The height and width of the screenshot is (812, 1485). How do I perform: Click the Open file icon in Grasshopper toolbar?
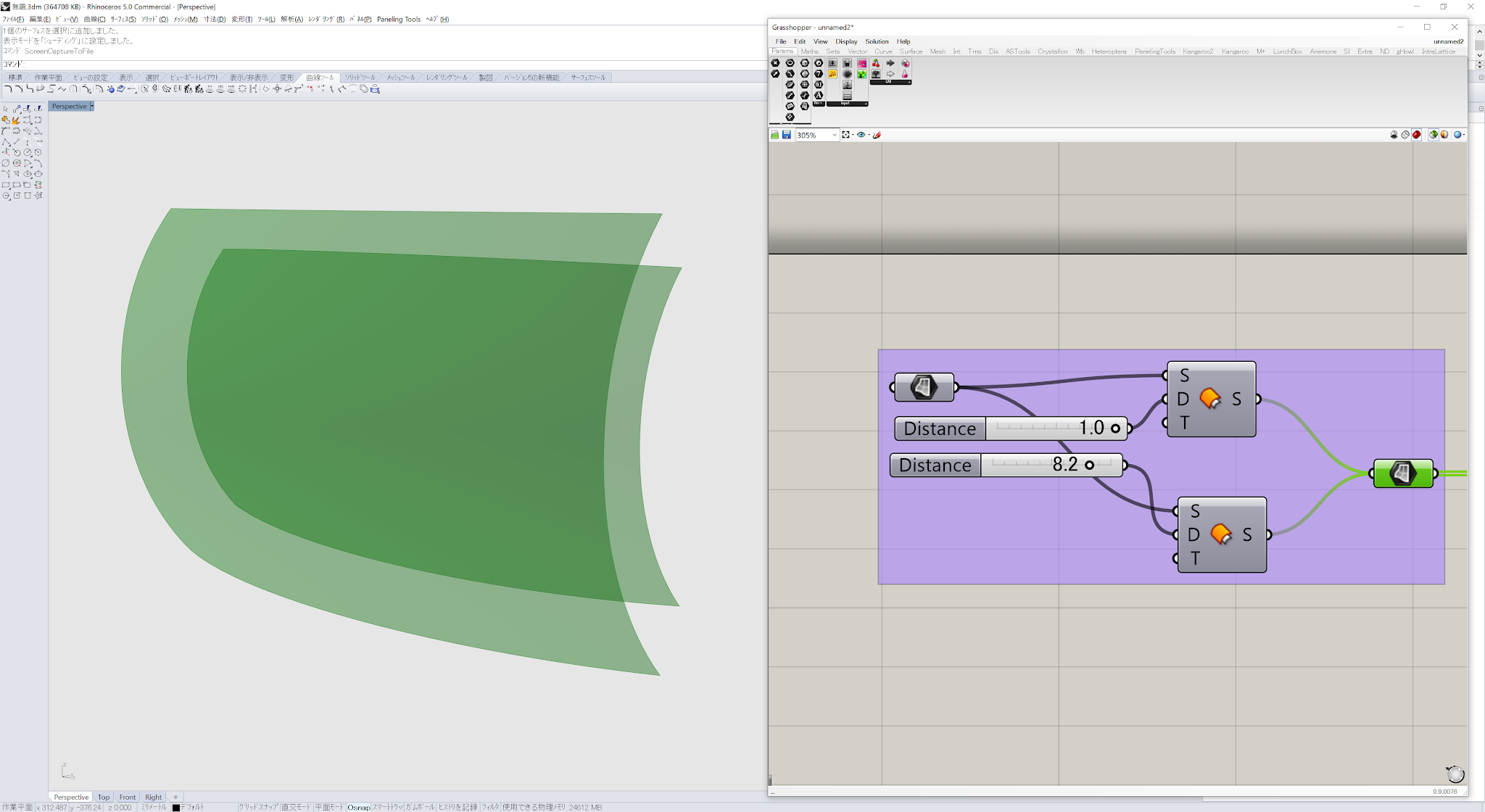click(774, 135)
